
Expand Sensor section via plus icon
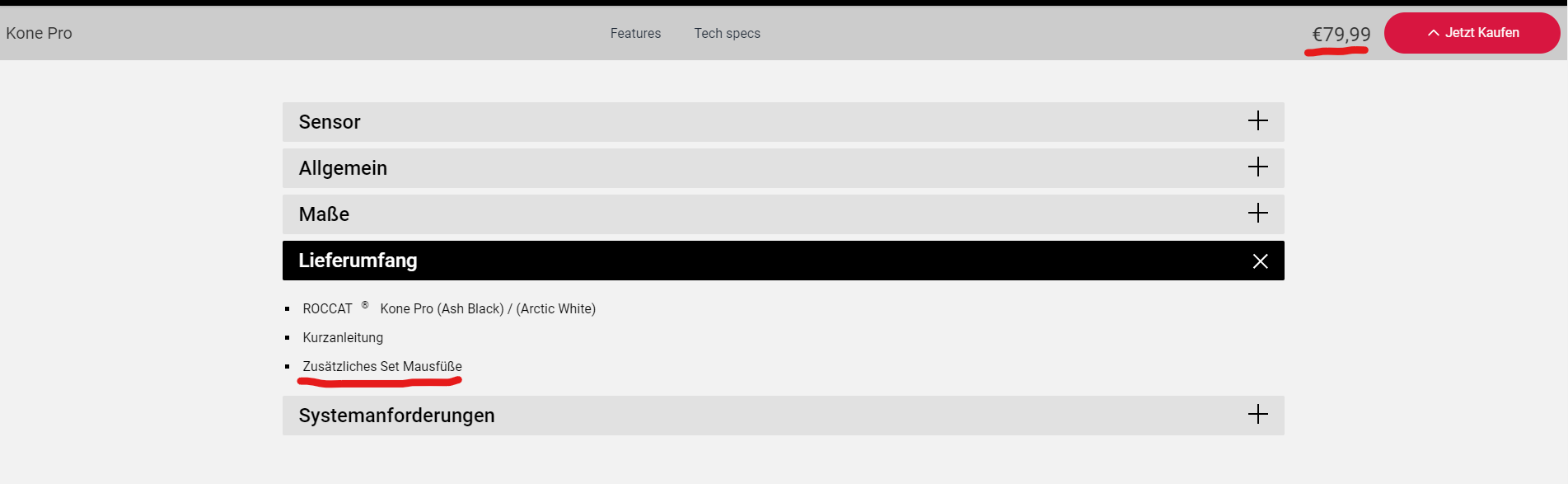pyautogui.click(x=1257, y=121)
